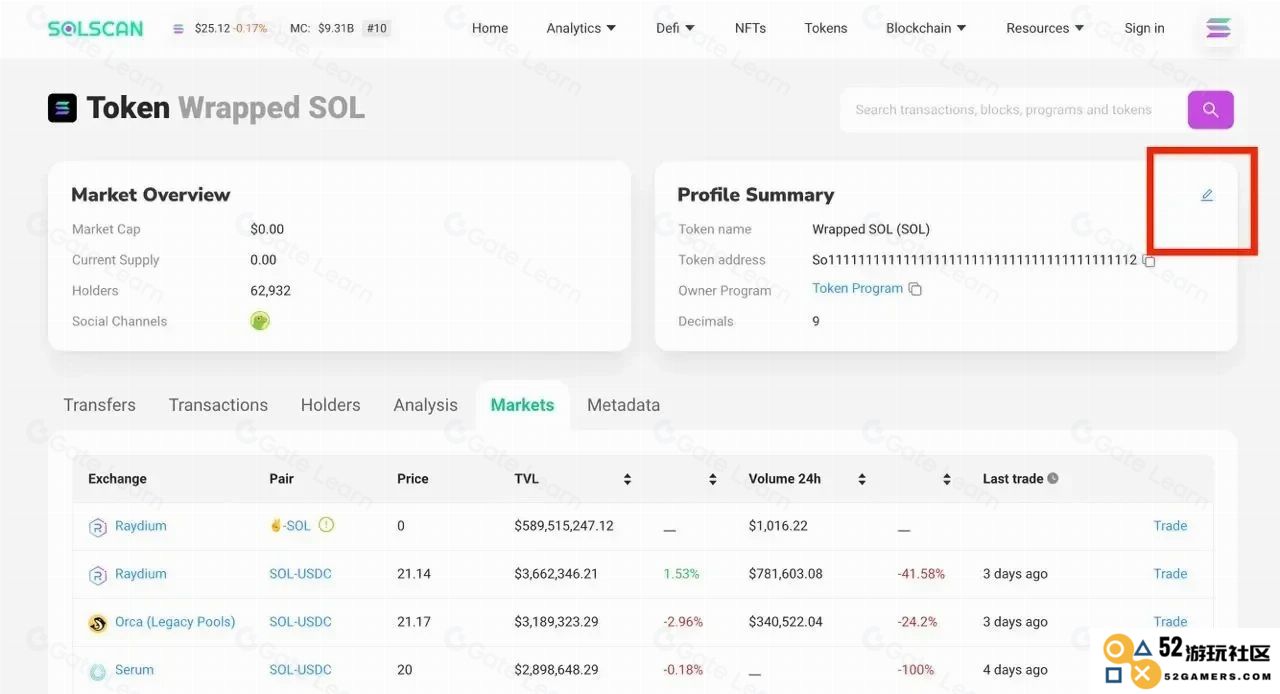Open the Blockchain dropdown menu

926,28
